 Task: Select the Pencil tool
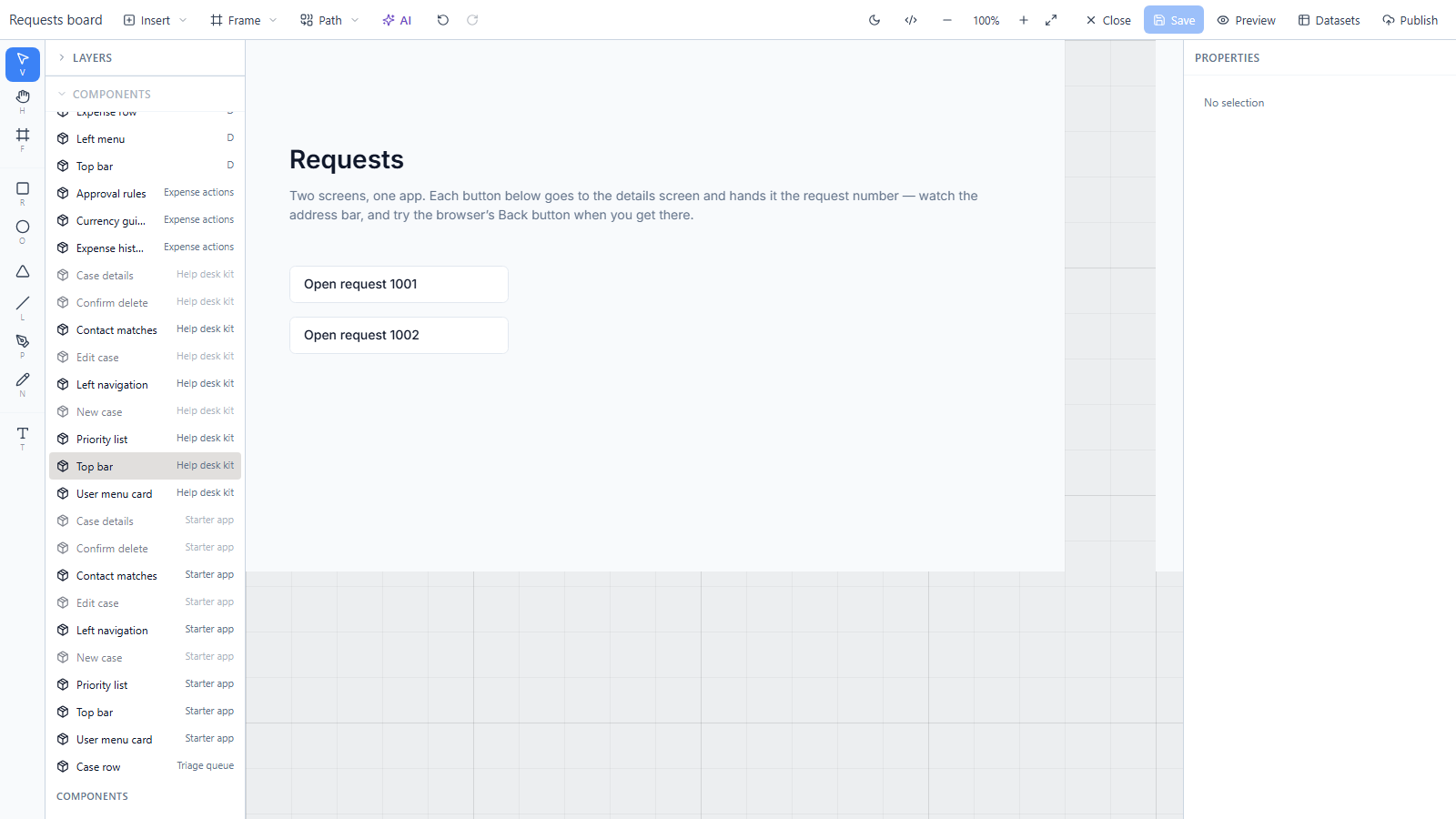coord(23,384)
